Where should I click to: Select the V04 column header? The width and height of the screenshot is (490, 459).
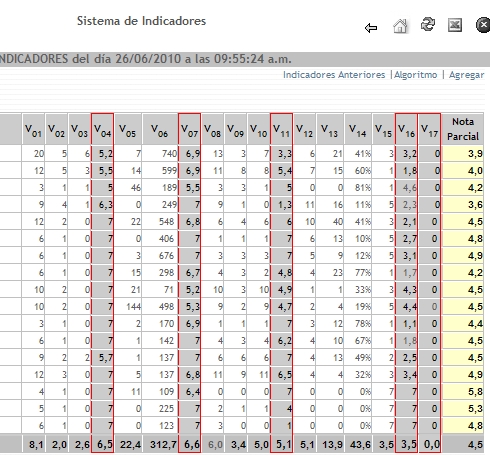(102, 129)
